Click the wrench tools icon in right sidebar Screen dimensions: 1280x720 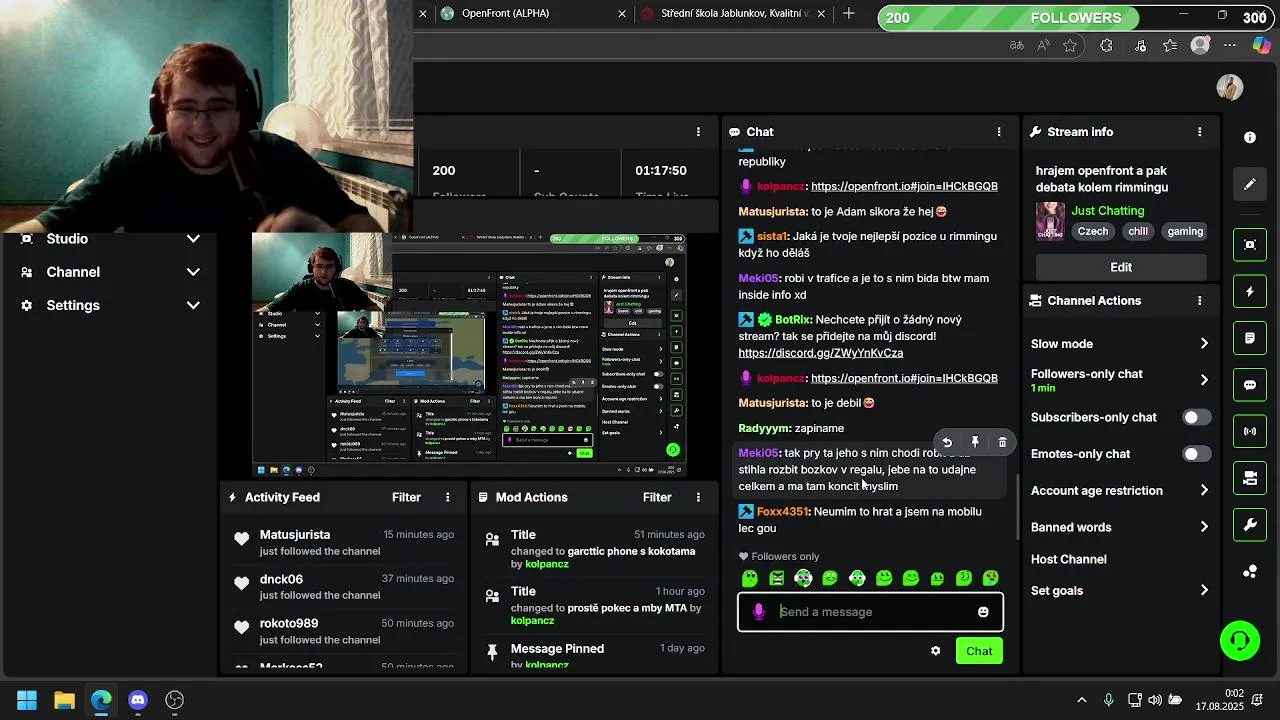click(1250, 525)
